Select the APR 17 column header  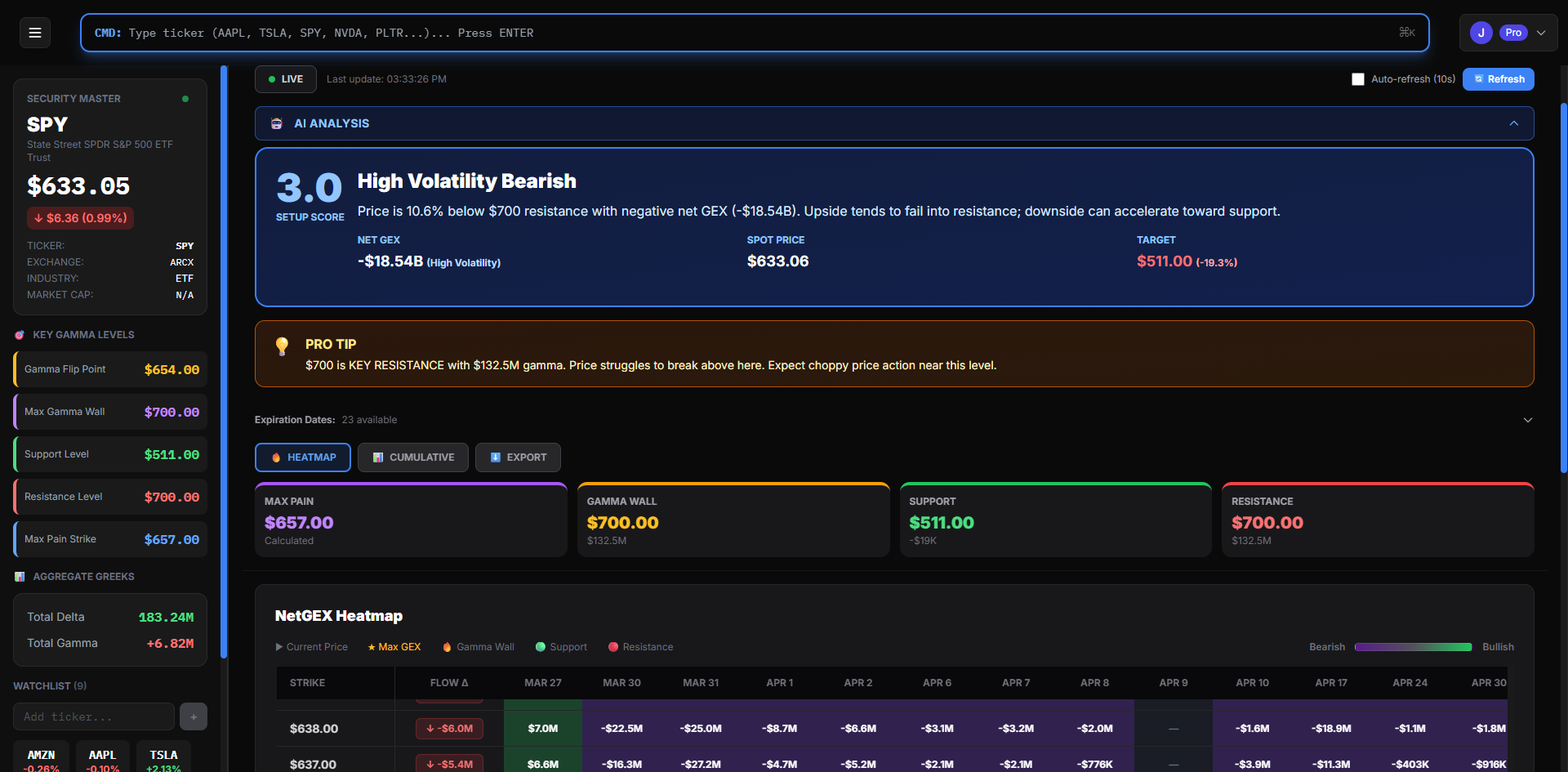(x=1330, y=683)
